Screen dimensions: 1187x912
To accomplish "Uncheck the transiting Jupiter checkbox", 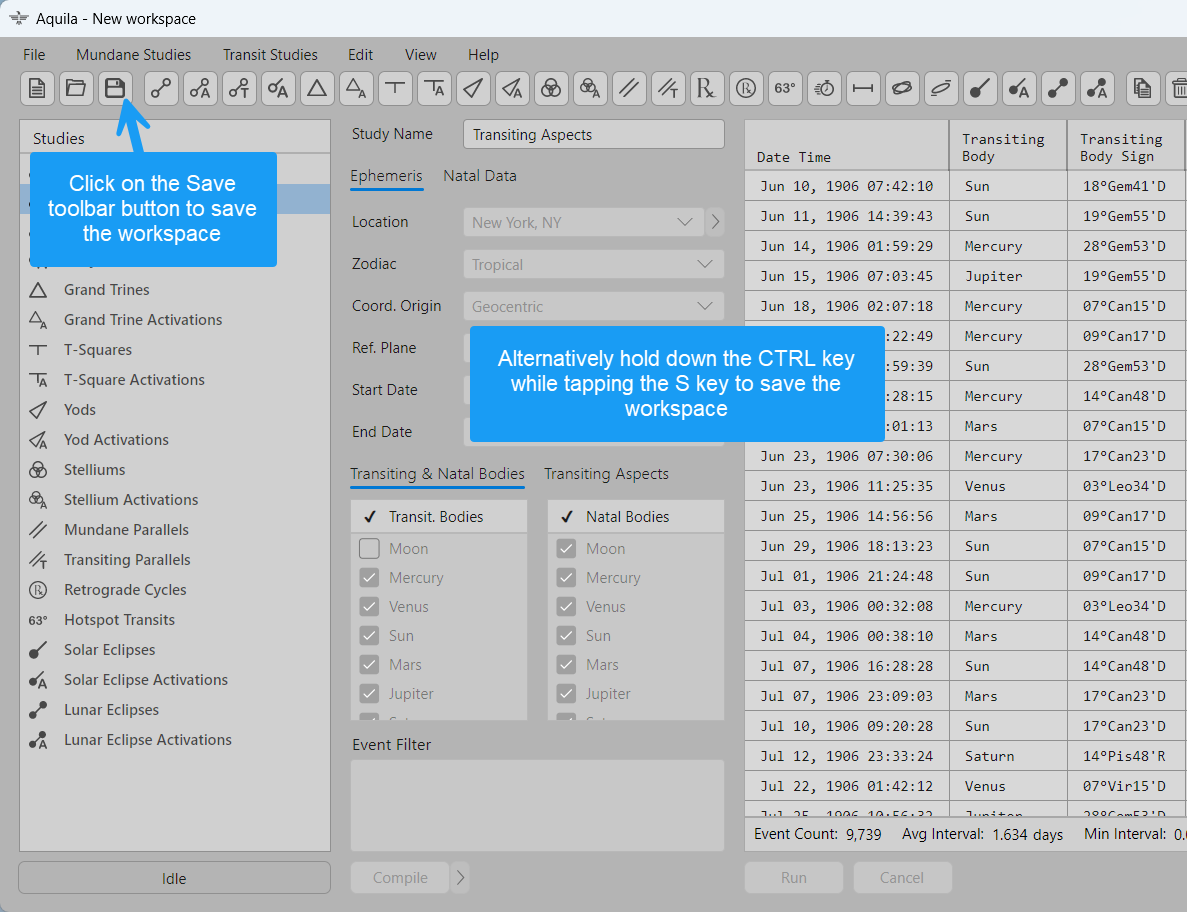I will pos(369,693).
